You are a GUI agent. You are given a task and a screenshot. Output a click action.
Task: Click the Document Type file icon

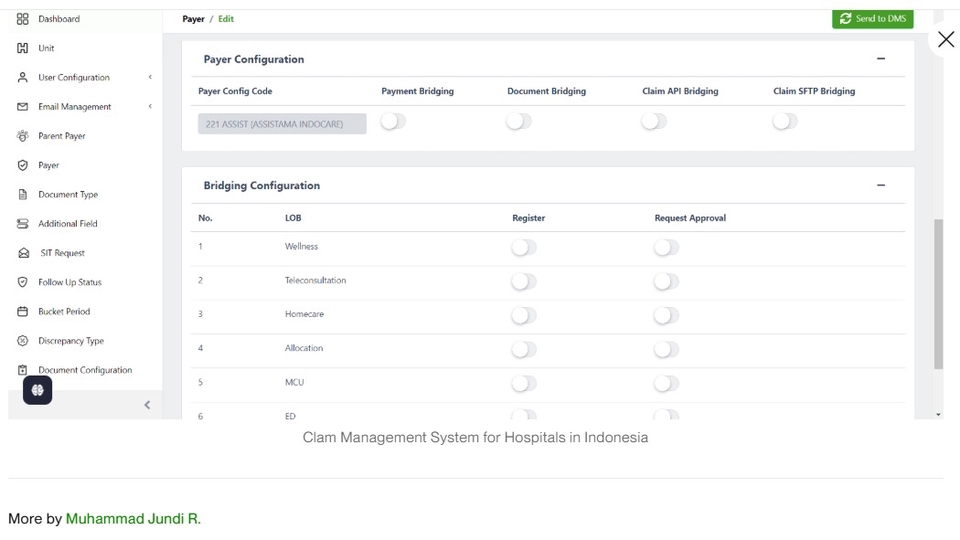tap(23, 194)
